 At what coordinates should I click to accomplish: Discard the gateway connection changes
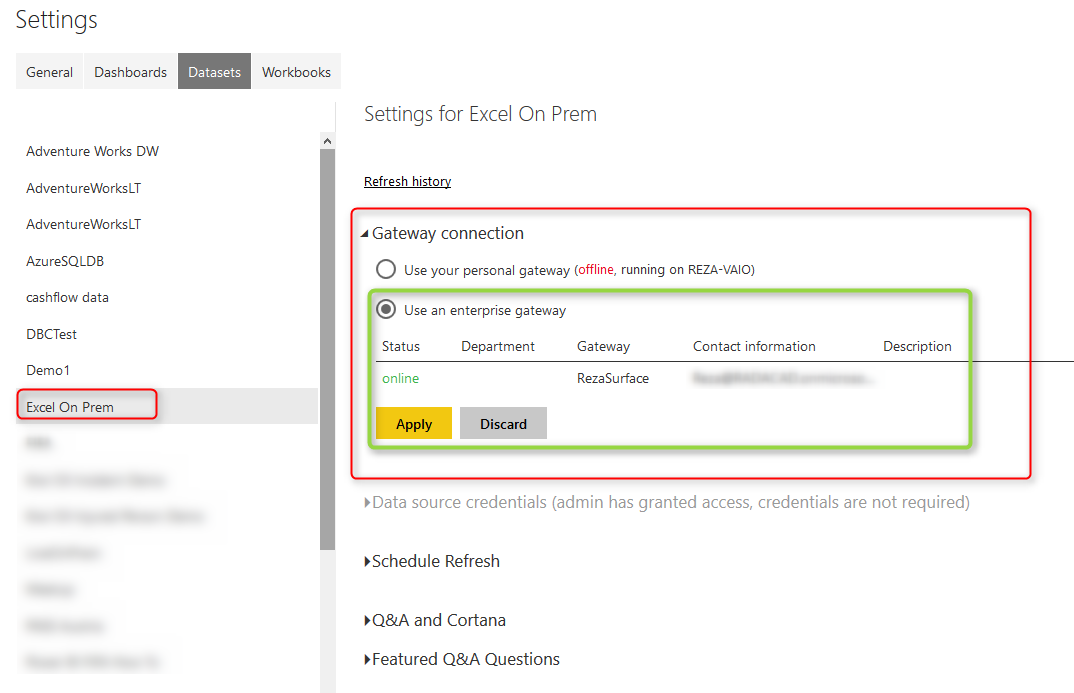(x=502, y=423)
